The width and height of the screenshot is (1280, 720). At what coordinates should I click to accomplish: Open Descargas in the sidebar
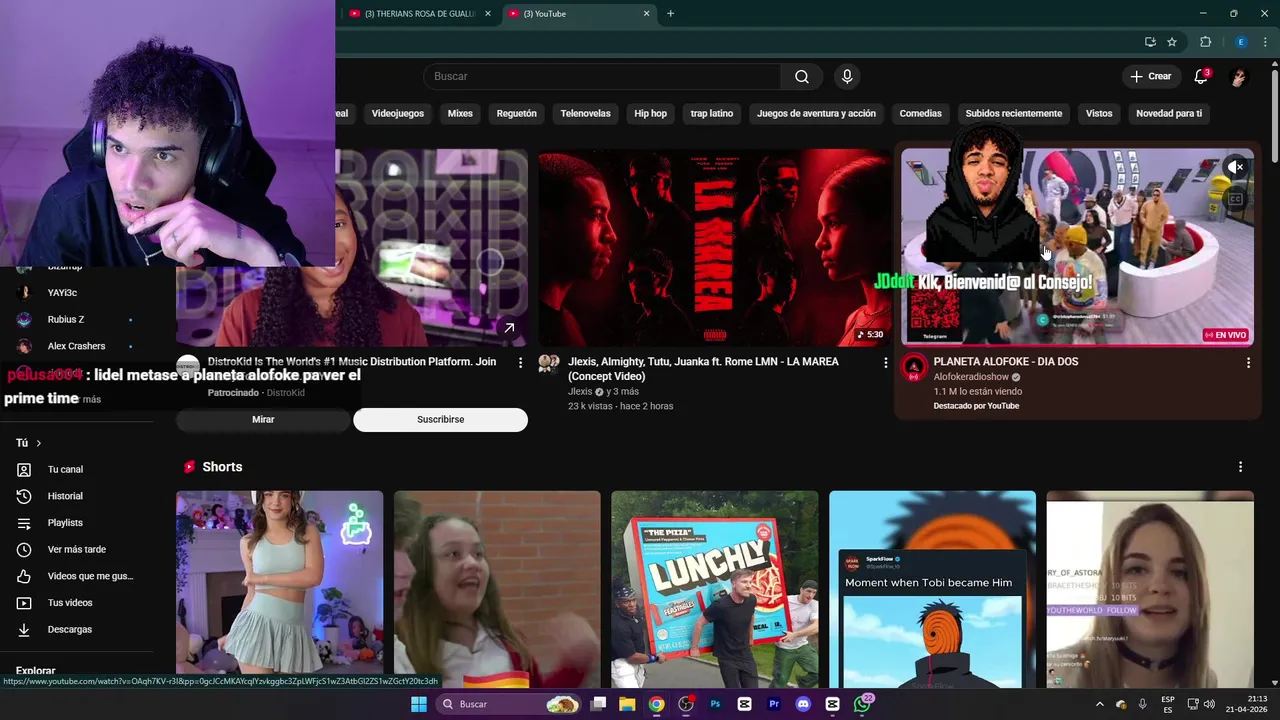point(69,629)
